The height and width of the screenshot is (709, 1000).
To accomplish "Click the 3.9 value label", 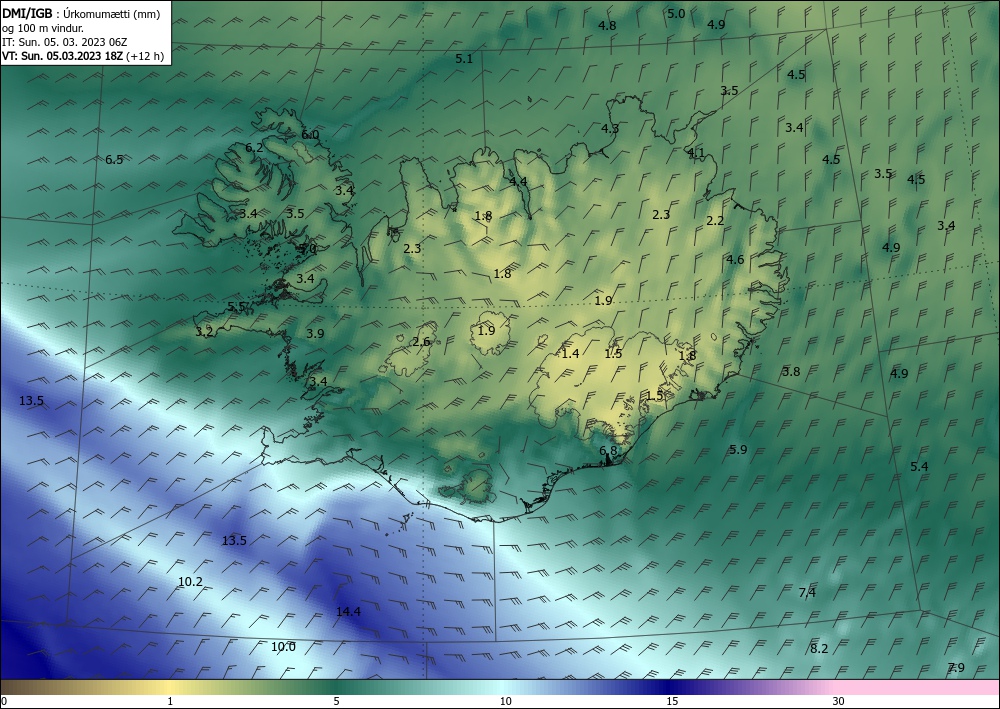I will (315, 333).
